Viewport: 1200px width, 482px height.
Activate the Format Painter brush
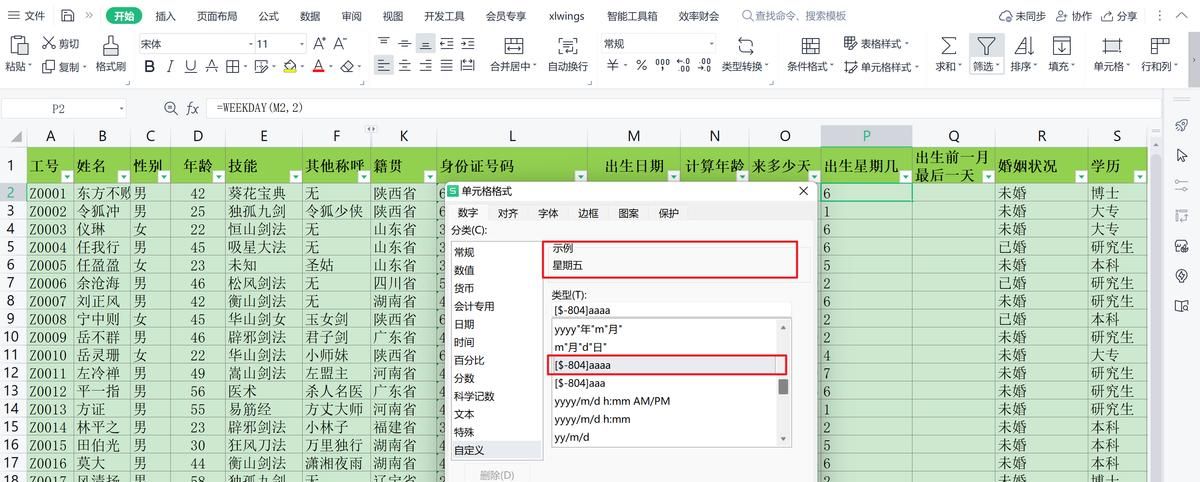(111, 45)
